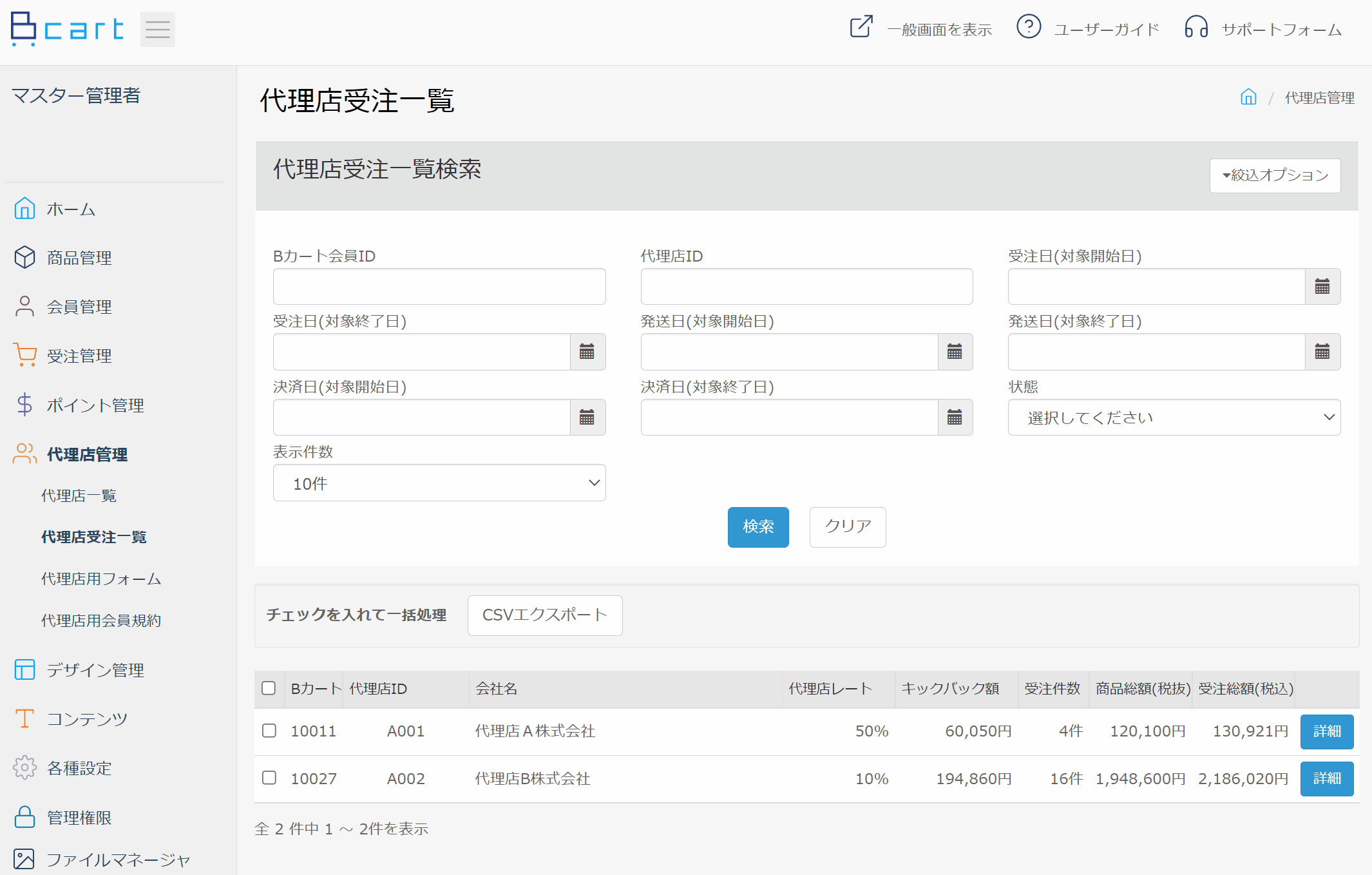Toggle the hamburger sidebar menu
Screen dimensions: 1372x875
157,30
